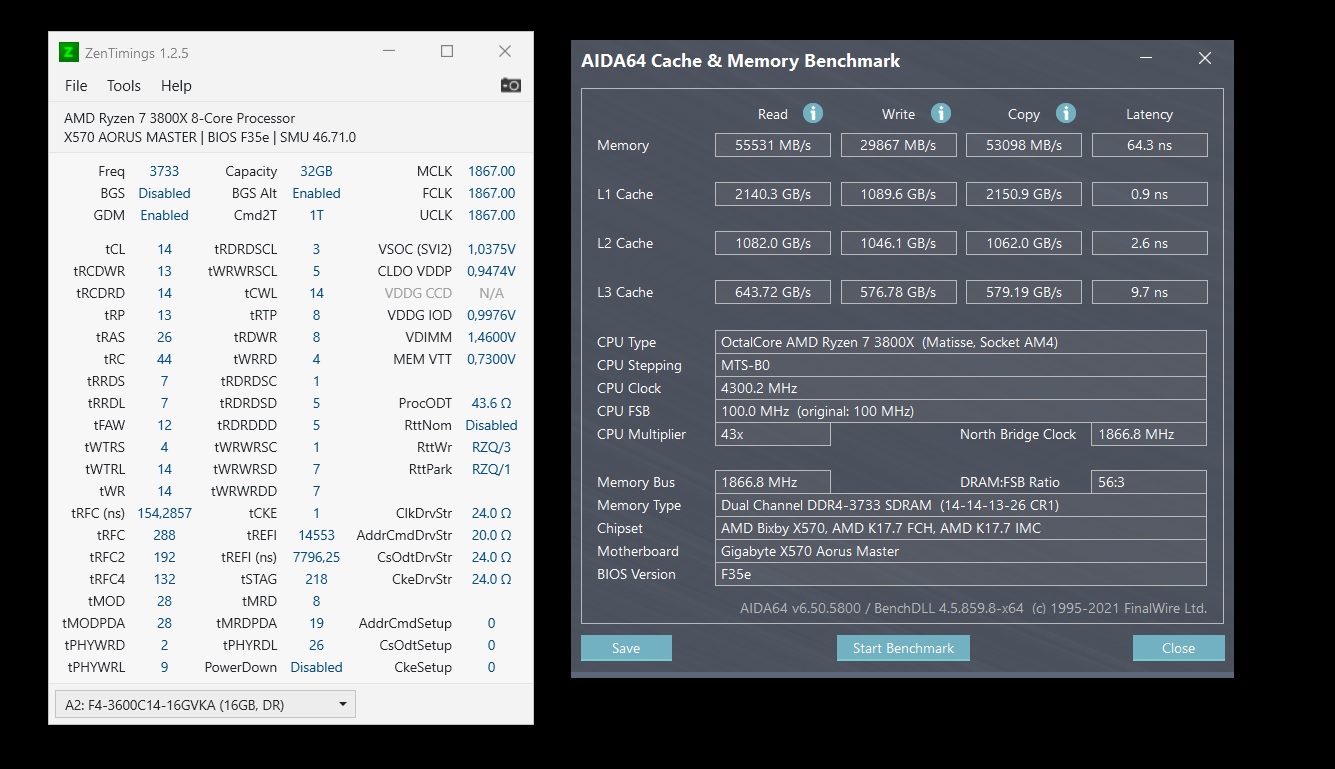This screenshot has width=1335, height=769.
Task: Click Memory Bus field 1866.8 MHz
Action: point(773,482)
